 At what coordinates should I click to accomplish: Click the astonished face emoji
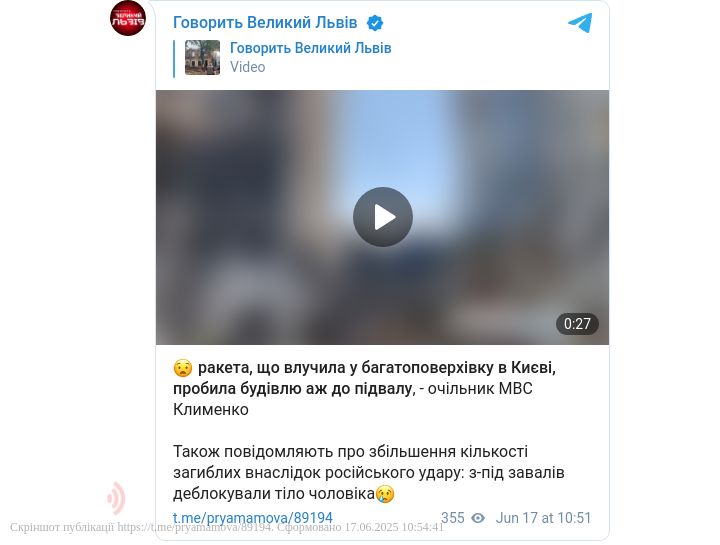[183, 368]
